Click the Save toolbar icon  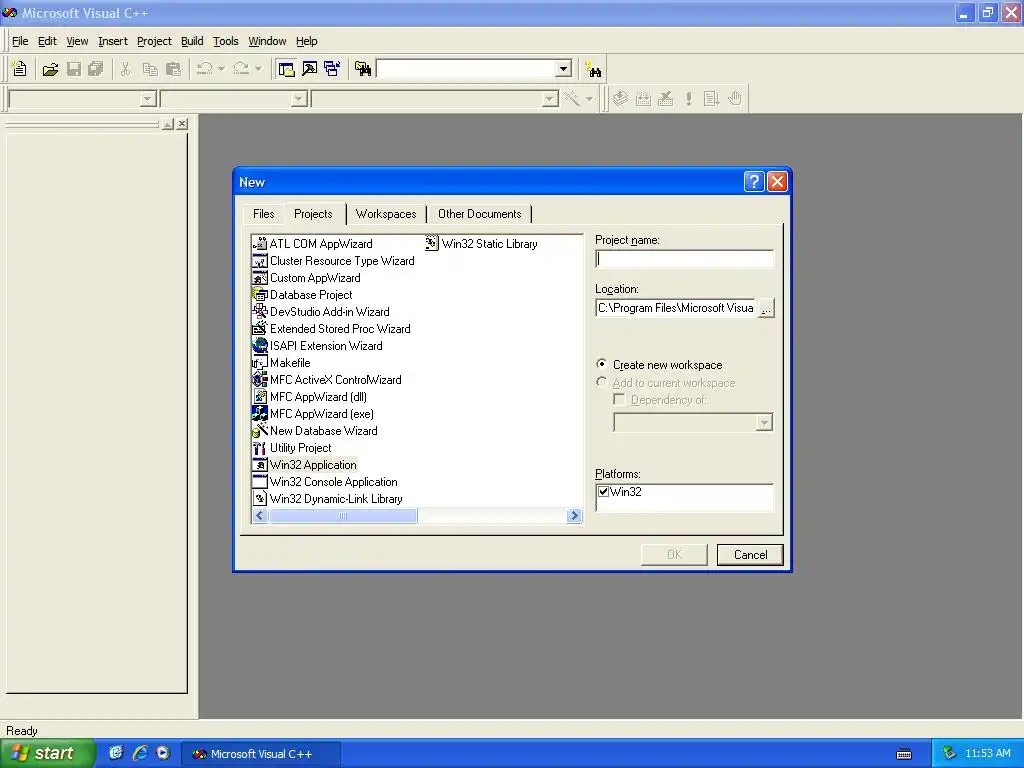click(x=74, y=69)
